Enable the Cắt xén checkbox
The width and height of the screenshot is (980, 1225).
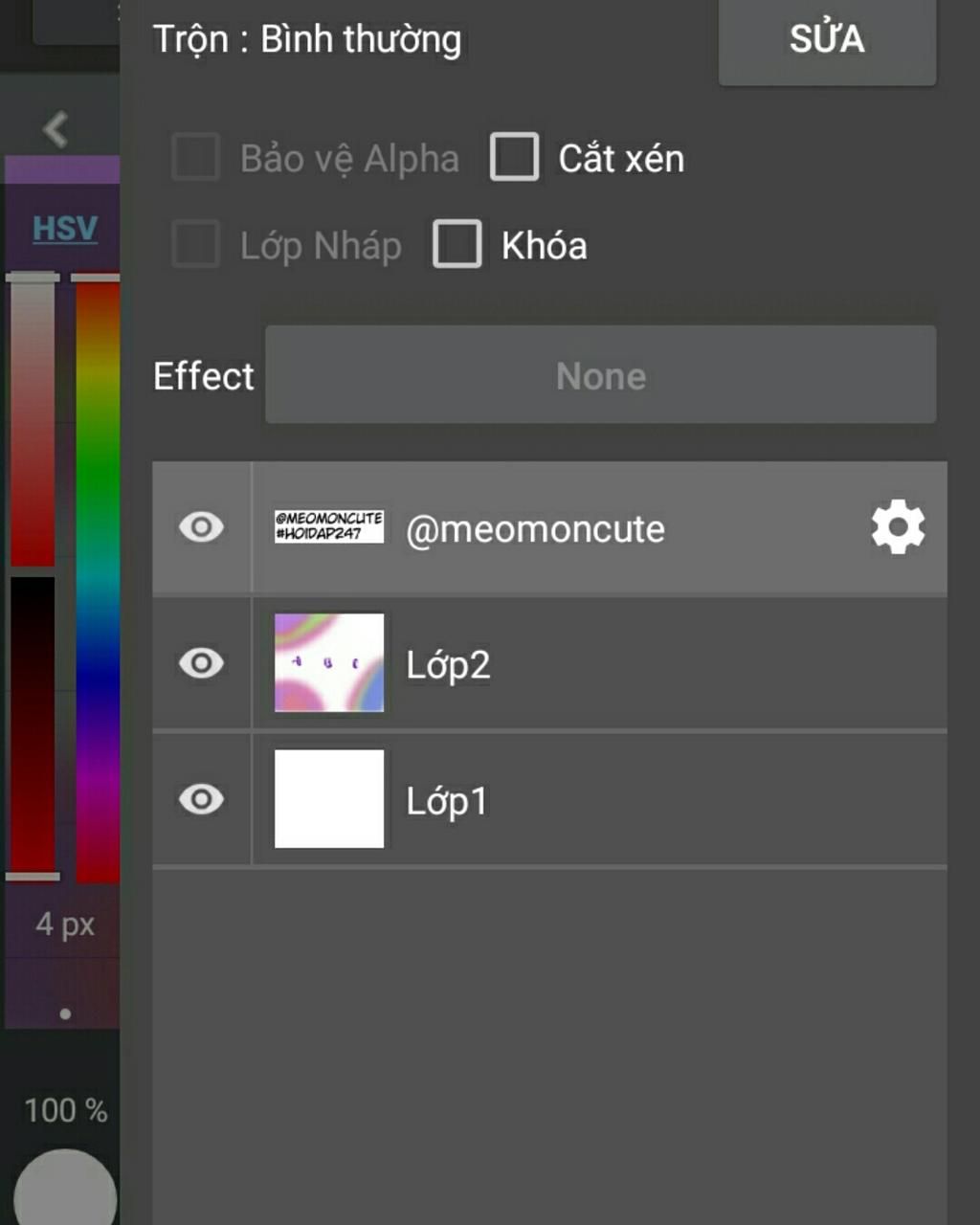click(x=514, y=158)
